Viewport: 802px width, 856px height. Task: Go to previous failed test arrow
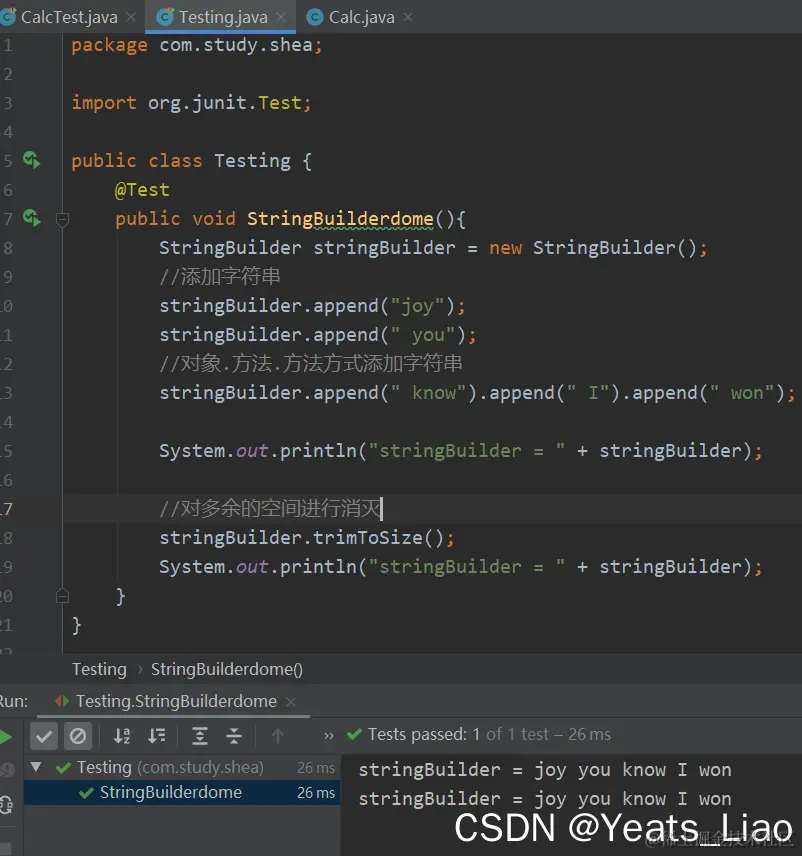pyautogui.click(x=277, y=736)
